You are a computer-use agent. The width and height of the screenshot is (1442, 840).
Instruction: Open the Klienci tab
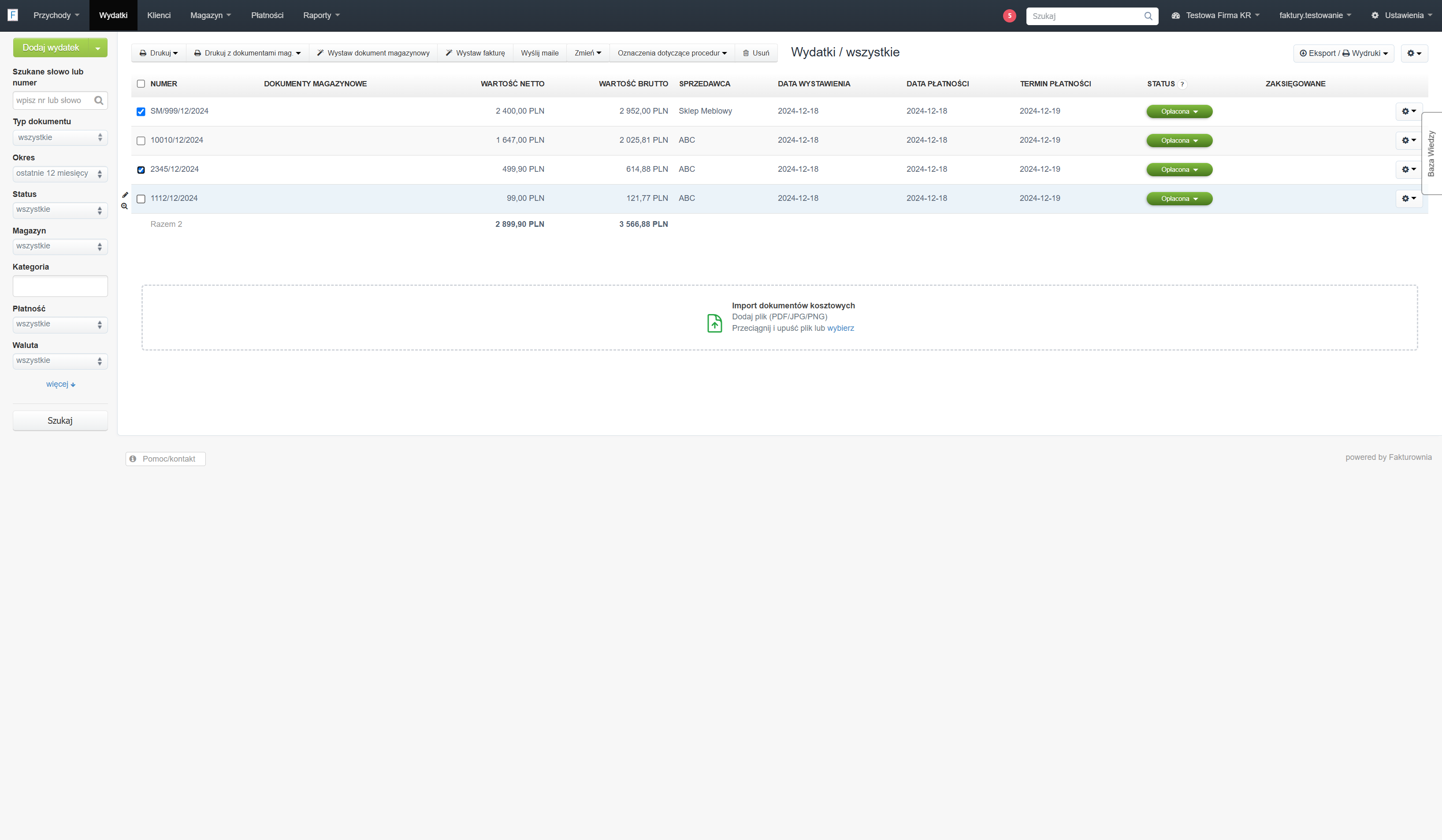159,15
